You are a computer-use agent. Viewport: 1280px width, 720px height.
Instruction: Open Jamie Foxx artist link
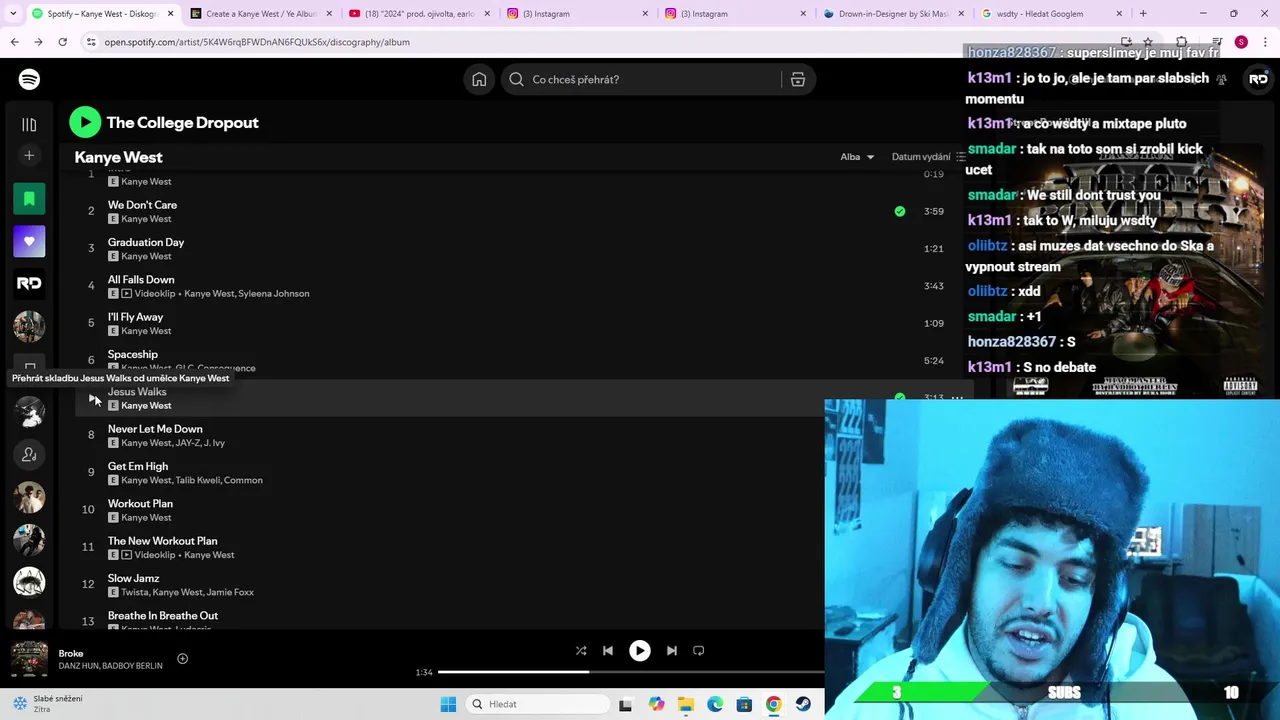[x=230, y=592]
